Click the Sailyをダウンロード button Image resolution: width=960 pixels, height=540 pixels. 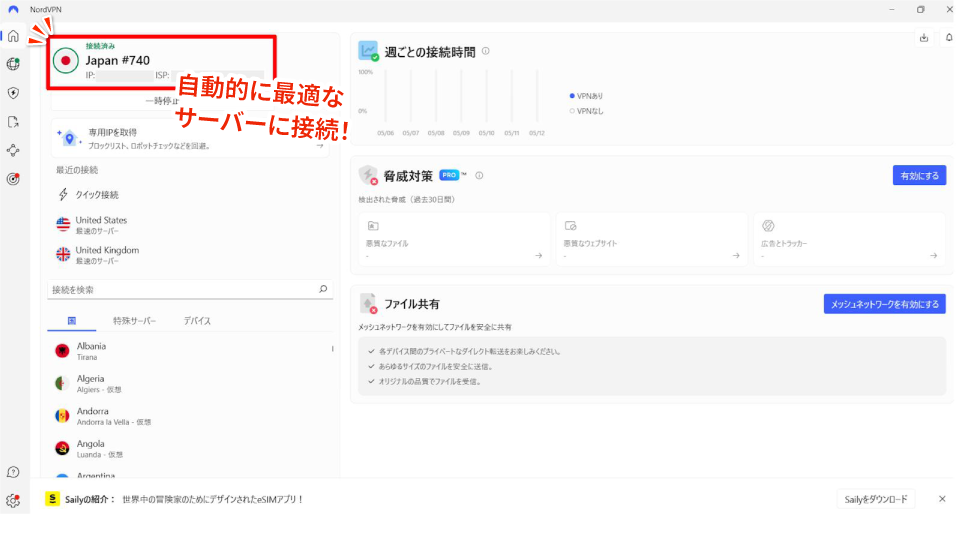[x=876, y=499]
